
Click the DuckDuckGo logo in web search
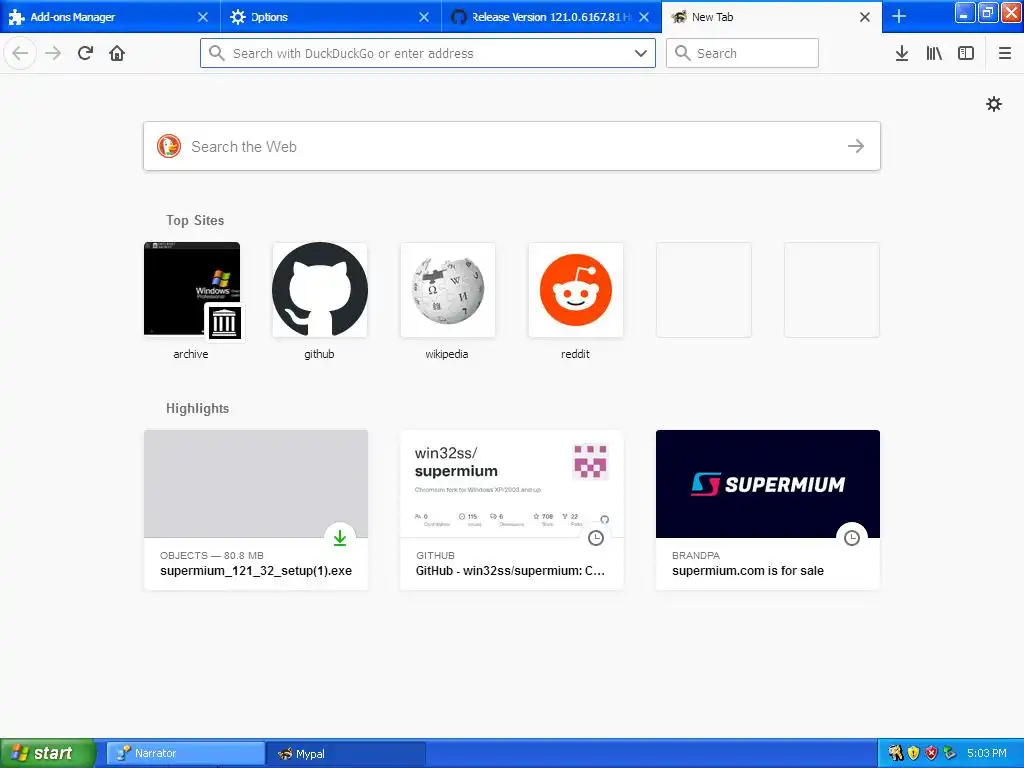click(x=168, y=146)
